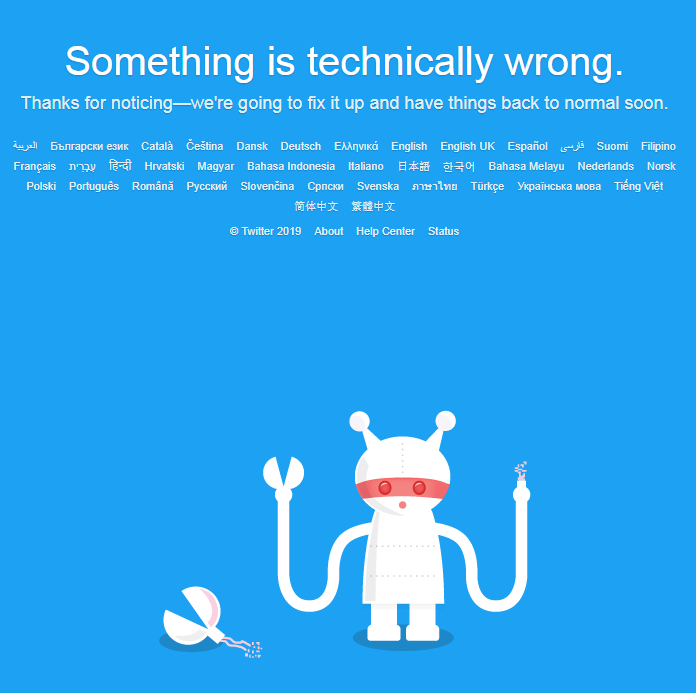Choose 简体中文 language
This screenshot has height=693, width=696.
click(x=316, y=206)
